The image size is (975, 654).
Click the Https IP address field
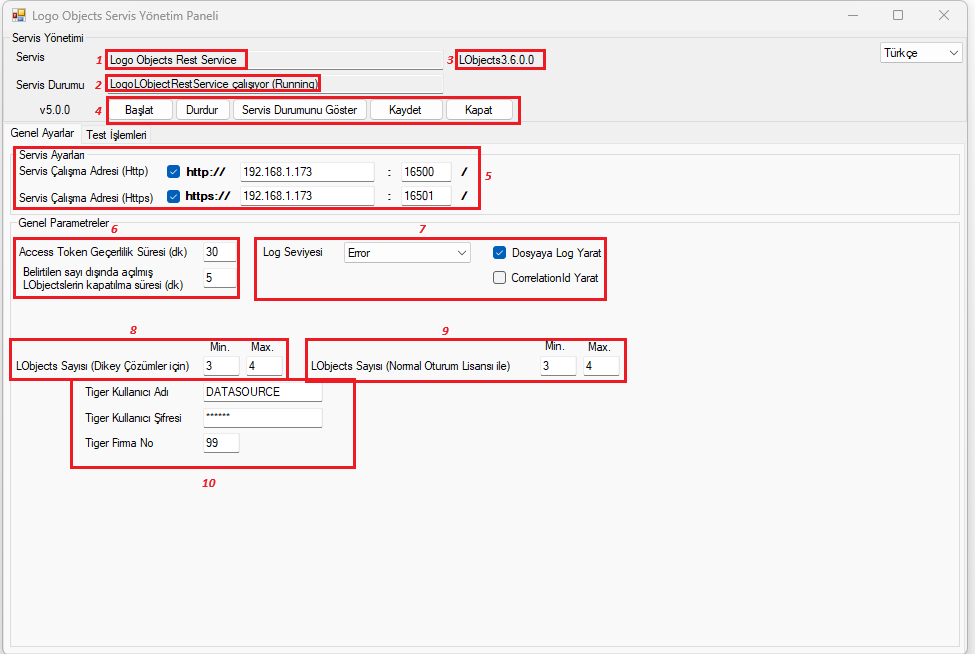(307, 196)
